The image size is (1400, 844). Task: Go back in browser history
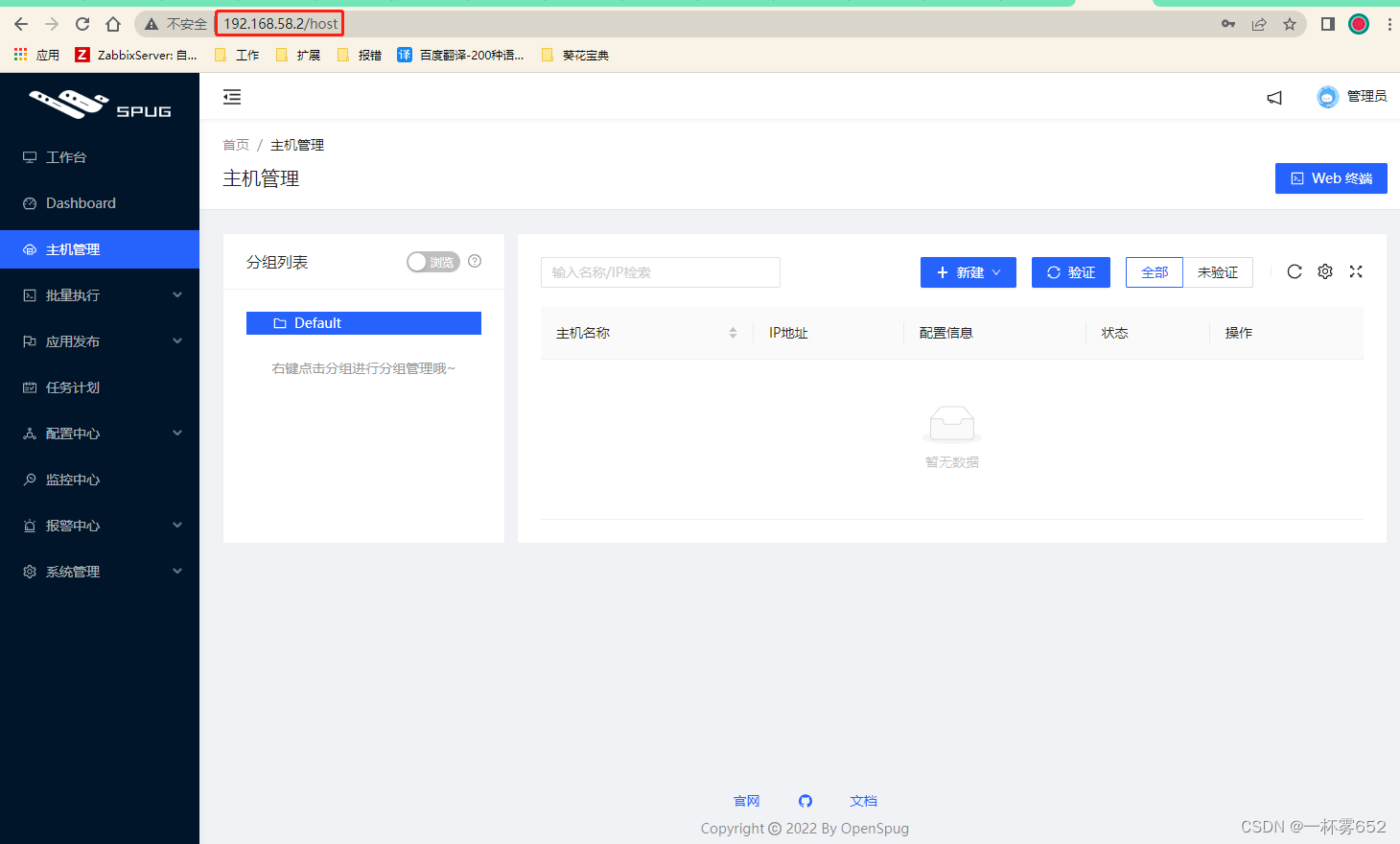tap(21, 24)
